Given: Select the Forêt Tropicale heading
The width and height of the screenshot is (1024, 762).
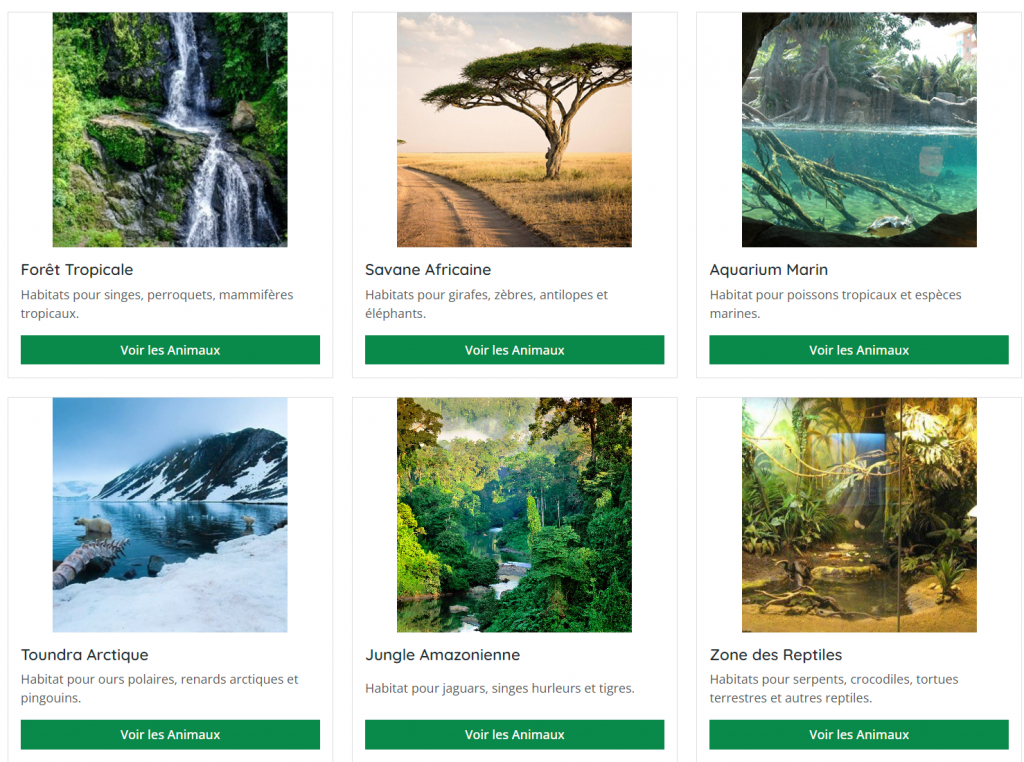Looking at the screenshot, I should tap(77, 270).
